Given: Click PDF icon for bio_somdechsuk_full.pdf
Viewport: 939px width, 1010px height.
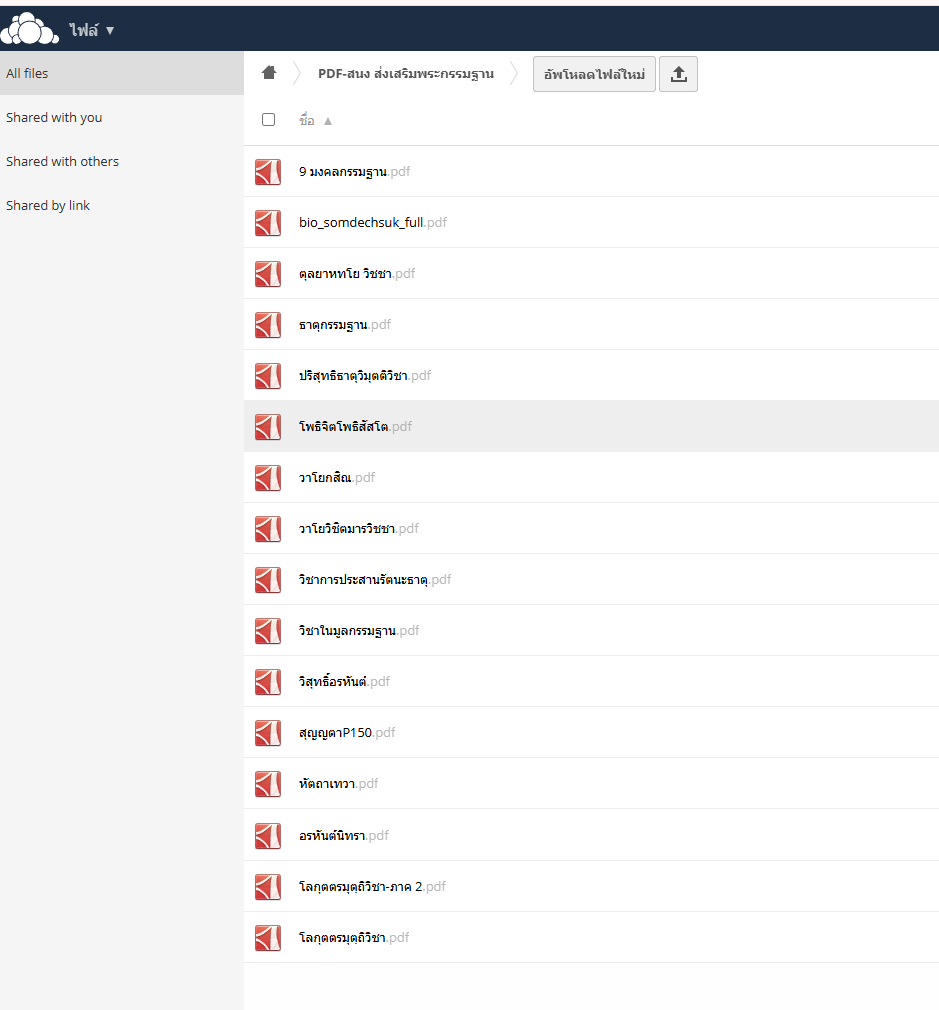Looking at the screenshot, I should click(267, 223).
